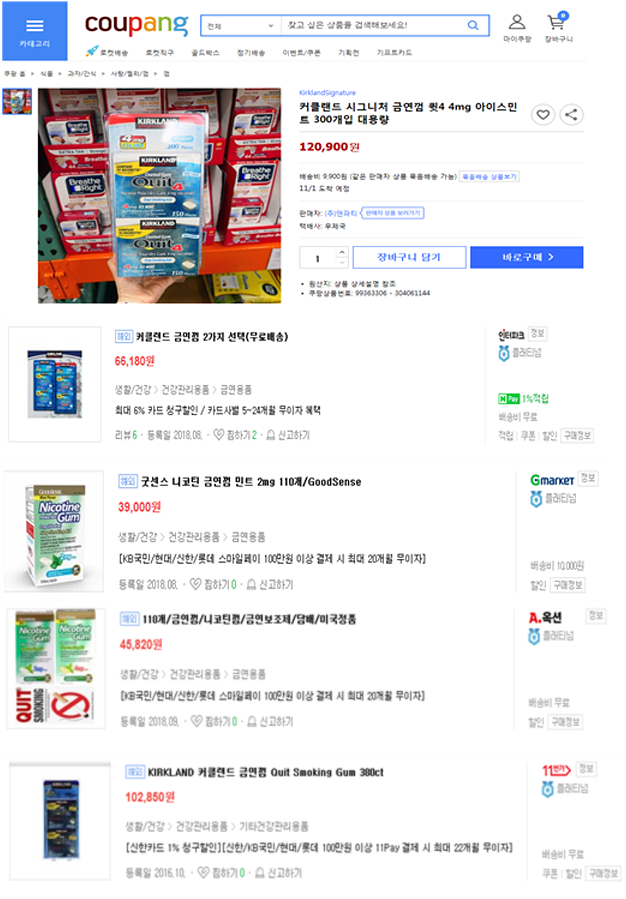Open the 판매자 상품 보러가기 link
This screenshot has height=899, width=626.
[x=393, y=213]
